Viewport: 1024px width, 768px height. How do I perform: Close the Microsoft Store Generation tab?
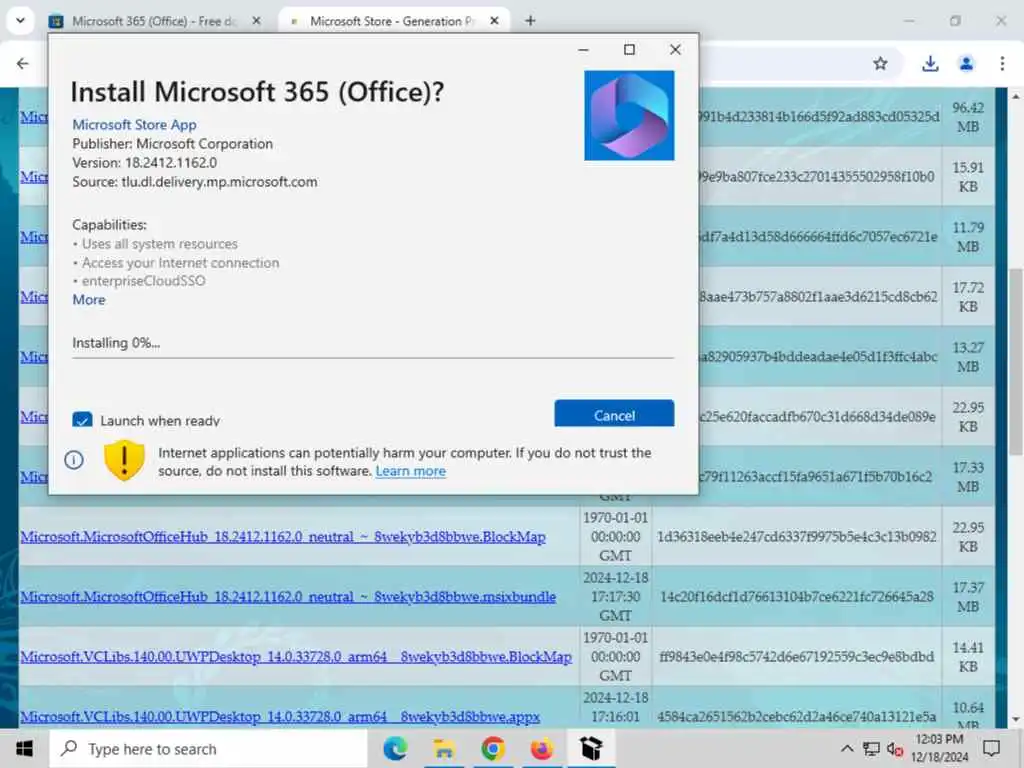tap(494, 21)
